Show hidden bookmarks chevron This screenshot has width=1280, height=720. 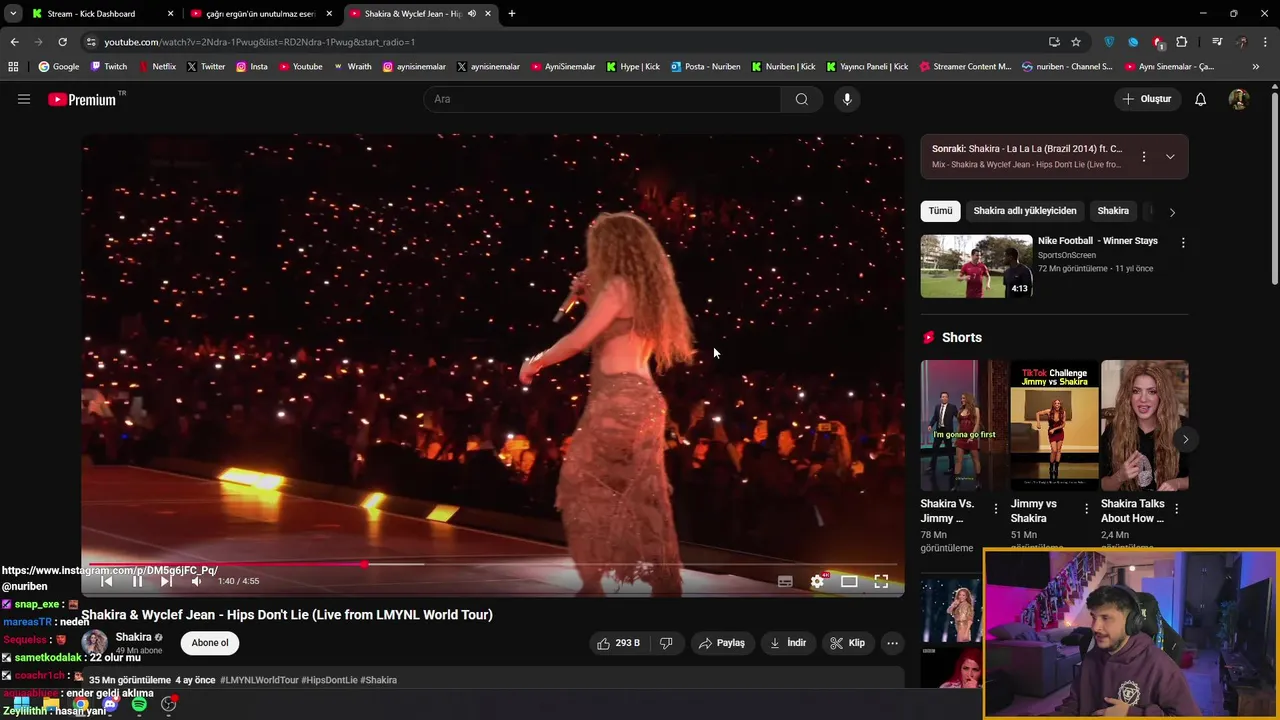(1256, 67)
